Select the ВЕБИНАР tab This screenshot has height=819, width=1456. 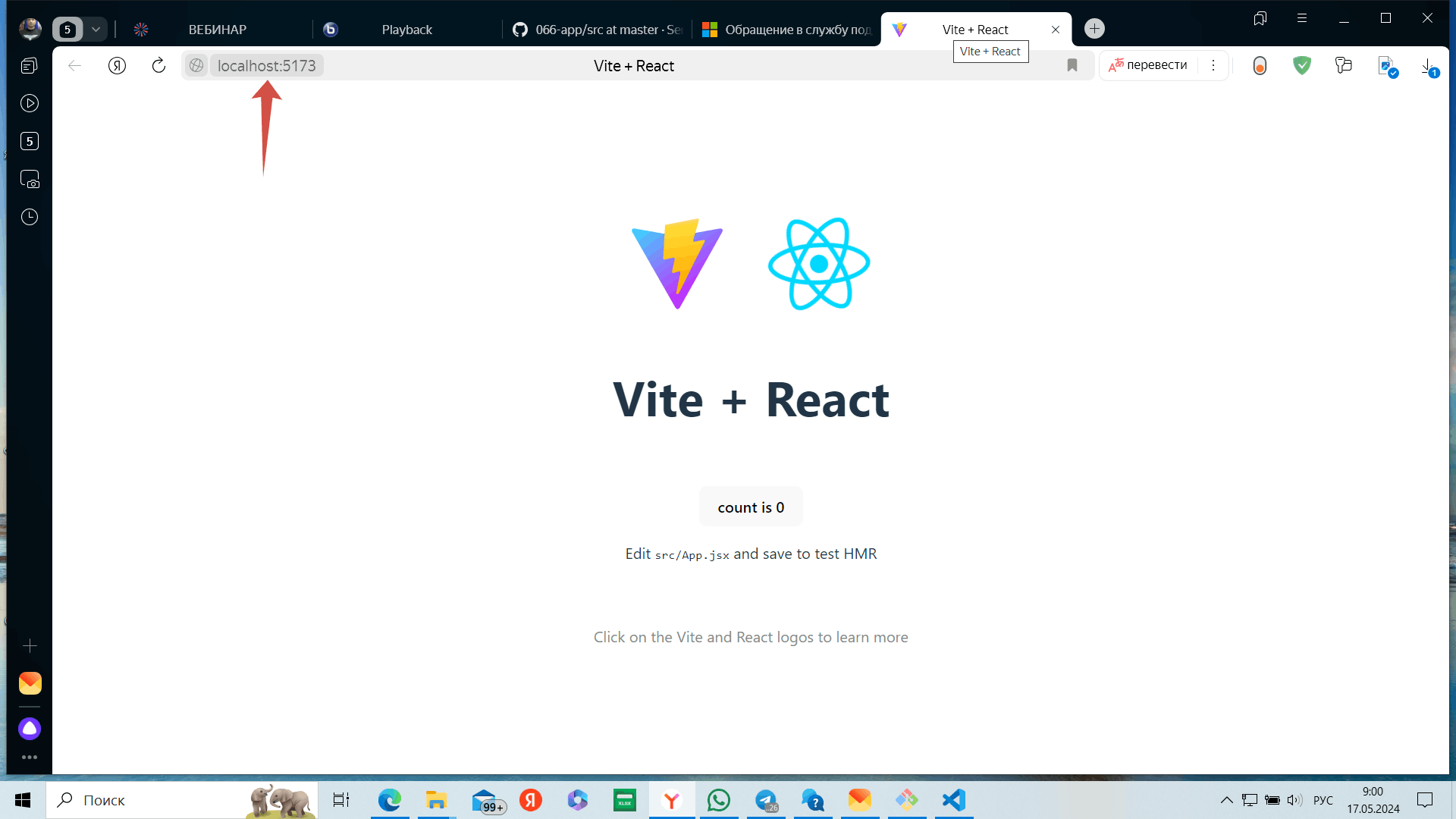(217, 28)
